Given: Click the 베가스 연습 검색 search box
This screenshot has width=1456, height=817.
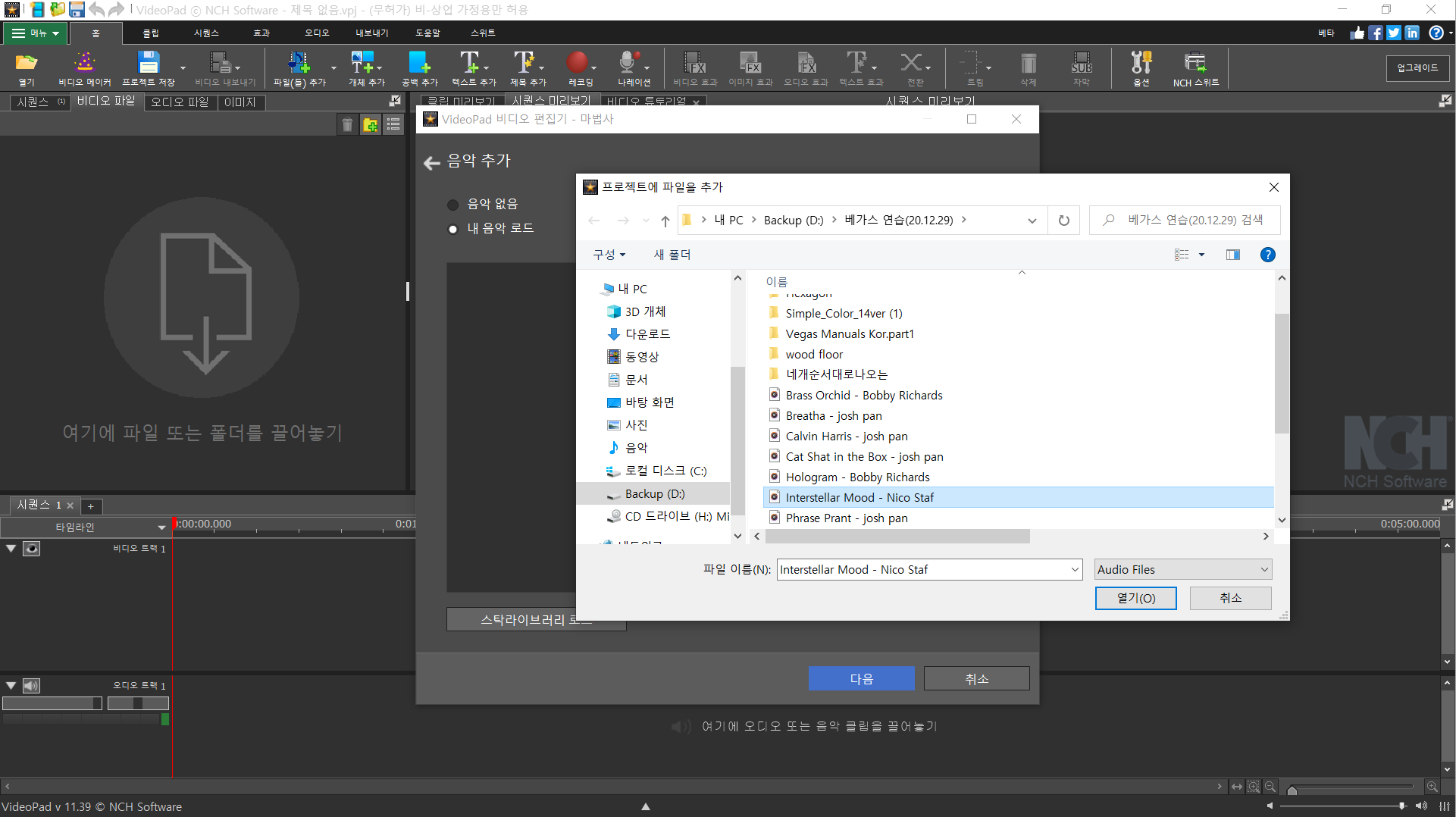Looking at the screenshot, I should (1185, 221).
